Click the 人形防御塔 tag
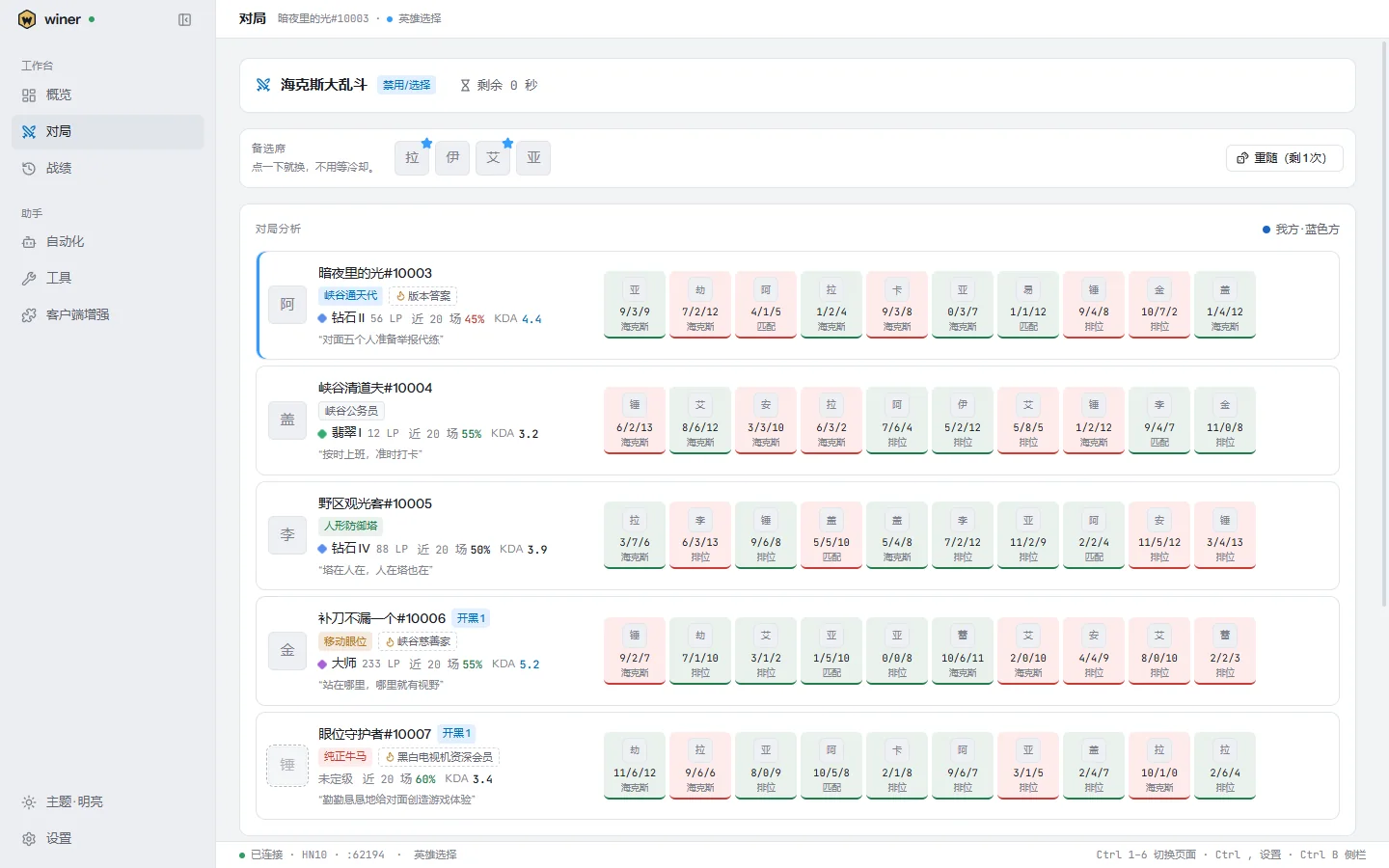The height and width of the screenshot is (868, 1389). [351, 526]
